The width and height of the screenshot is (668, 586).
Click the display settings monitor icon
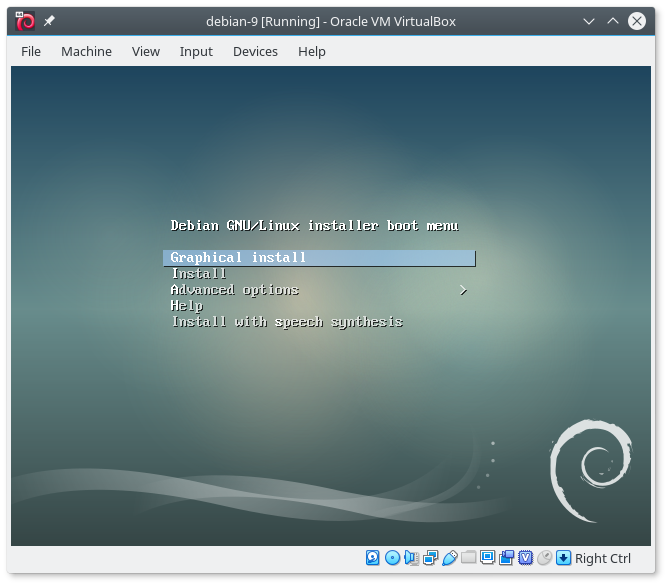coord(487,558)
